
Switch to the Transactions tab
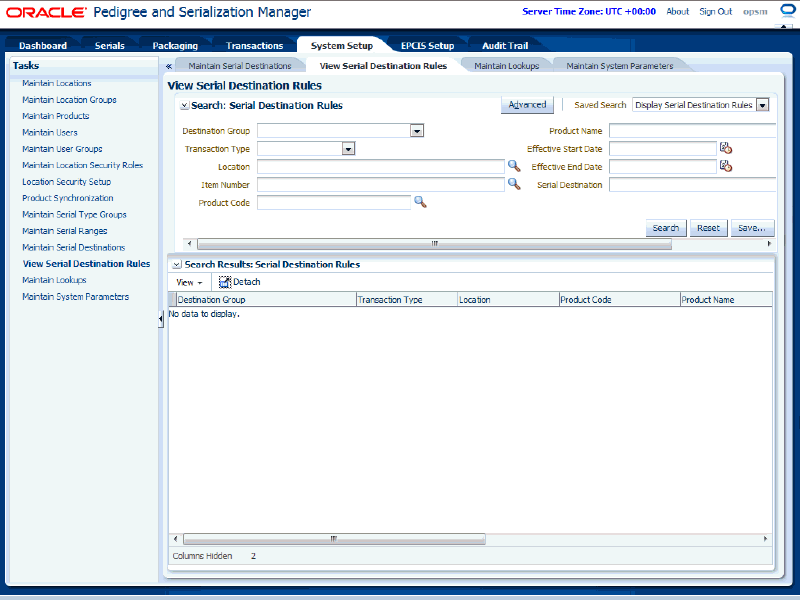coord(254,45)
